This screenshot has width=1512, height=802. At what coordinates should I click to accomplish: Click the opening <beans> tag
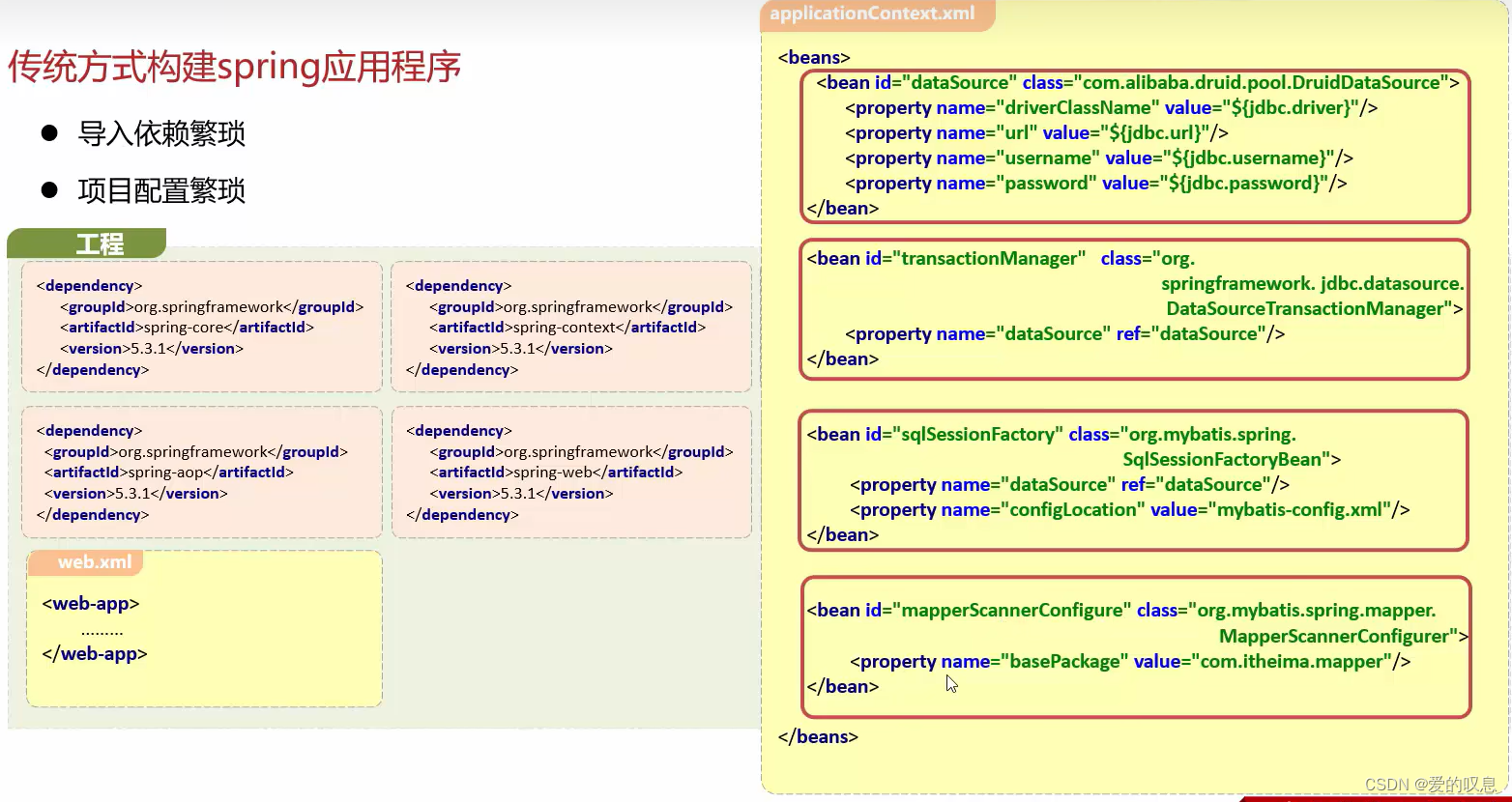pyautogui.click(x=814, y=57)
